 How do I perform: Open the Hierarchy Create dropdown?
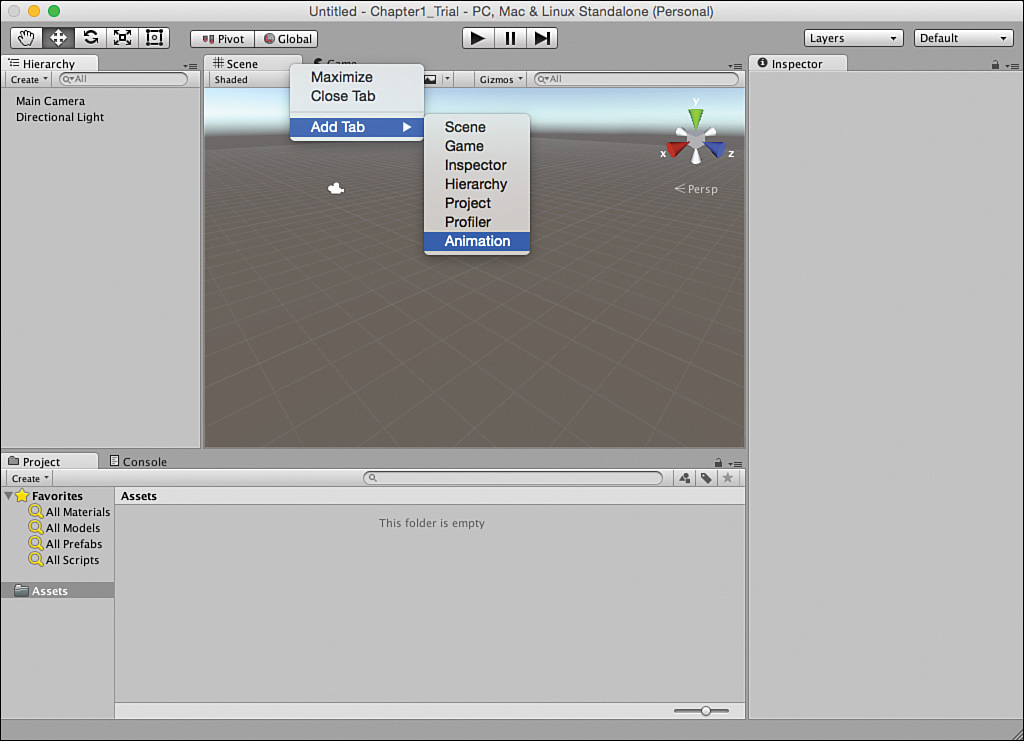click(x=29, y=80)
